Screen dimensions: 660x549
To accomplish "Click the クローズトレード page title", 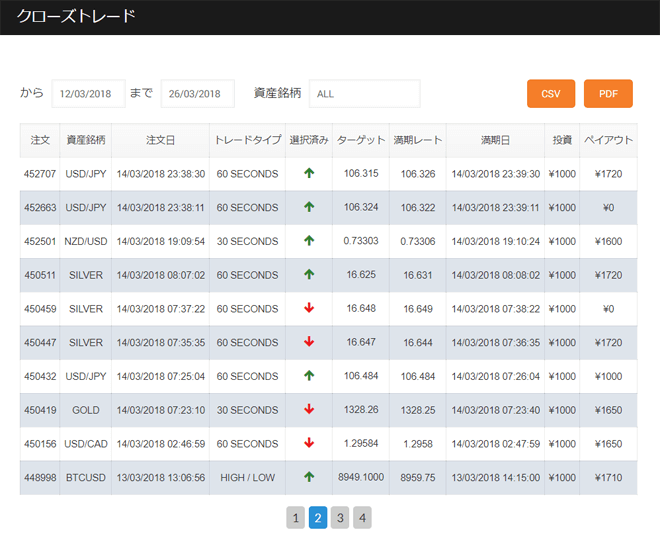I will (76, 16).
